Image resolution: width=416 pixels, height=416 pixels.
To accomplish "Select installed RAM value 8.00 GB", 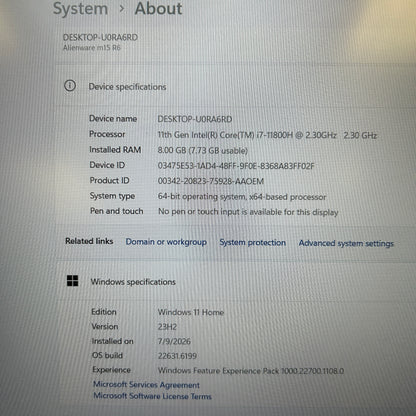I will tap(202, 150).
